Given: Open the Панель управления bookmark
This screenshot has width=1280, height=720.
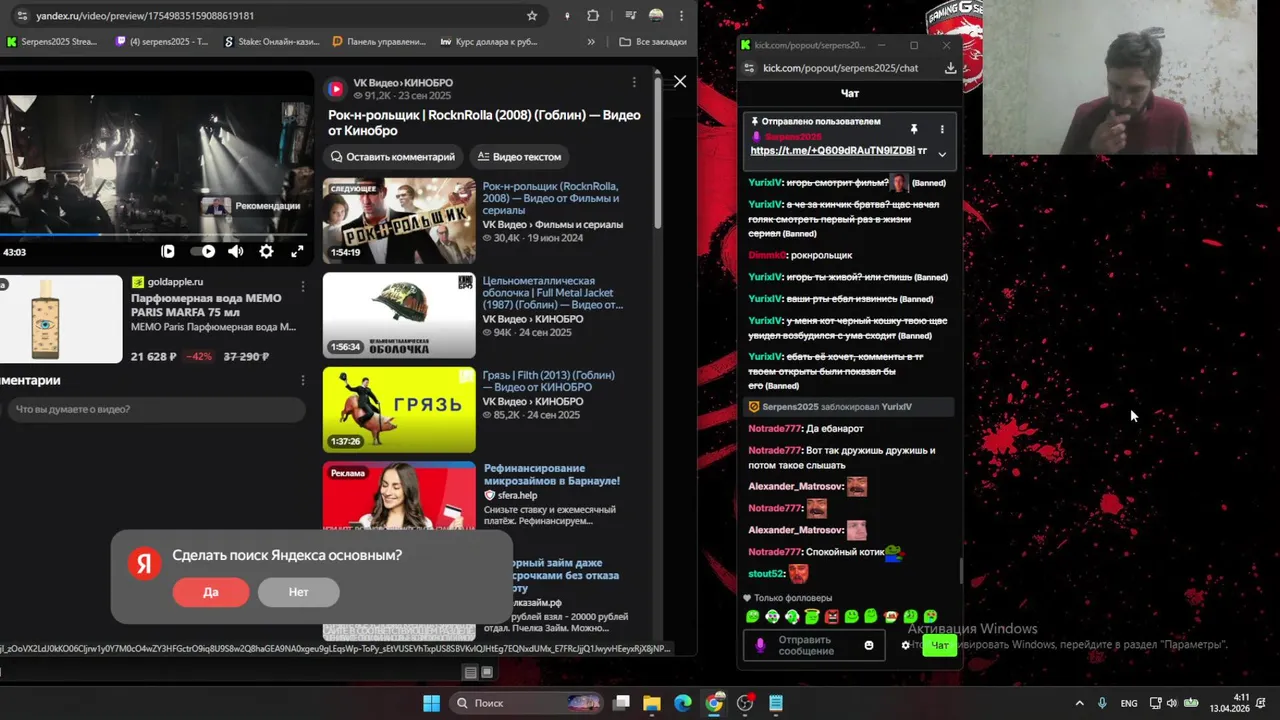Looking at the screenshot, I should 380,42.
